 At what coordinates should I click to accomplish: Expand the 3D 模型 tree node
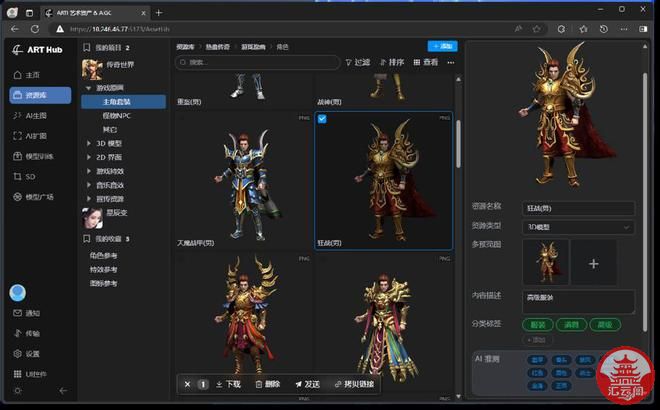88,144
